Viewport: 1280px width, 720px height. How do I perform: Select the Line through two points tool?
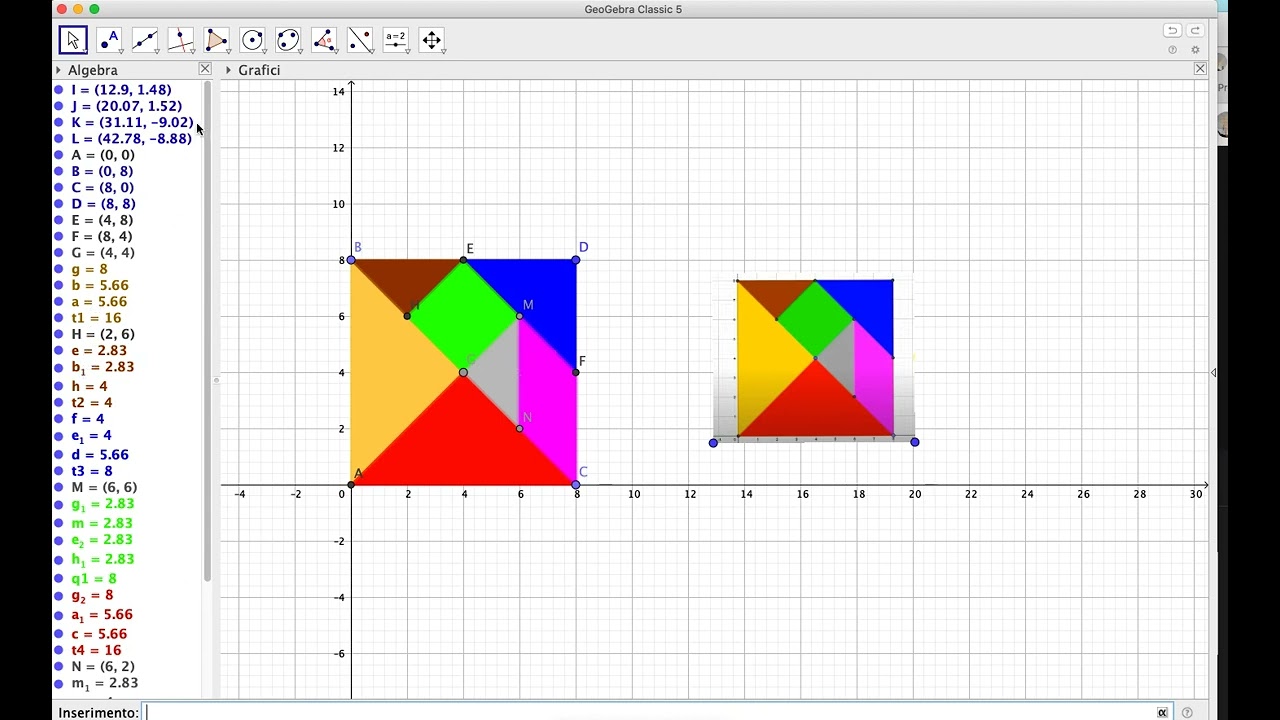[145, 40]
